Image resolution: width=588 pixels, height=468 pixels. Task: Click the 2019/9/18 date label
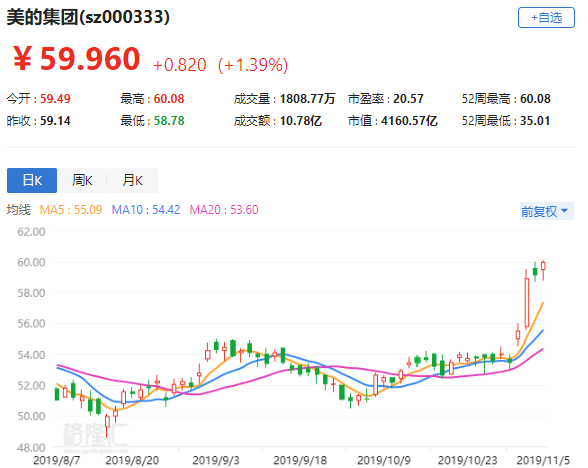point(300,460)
